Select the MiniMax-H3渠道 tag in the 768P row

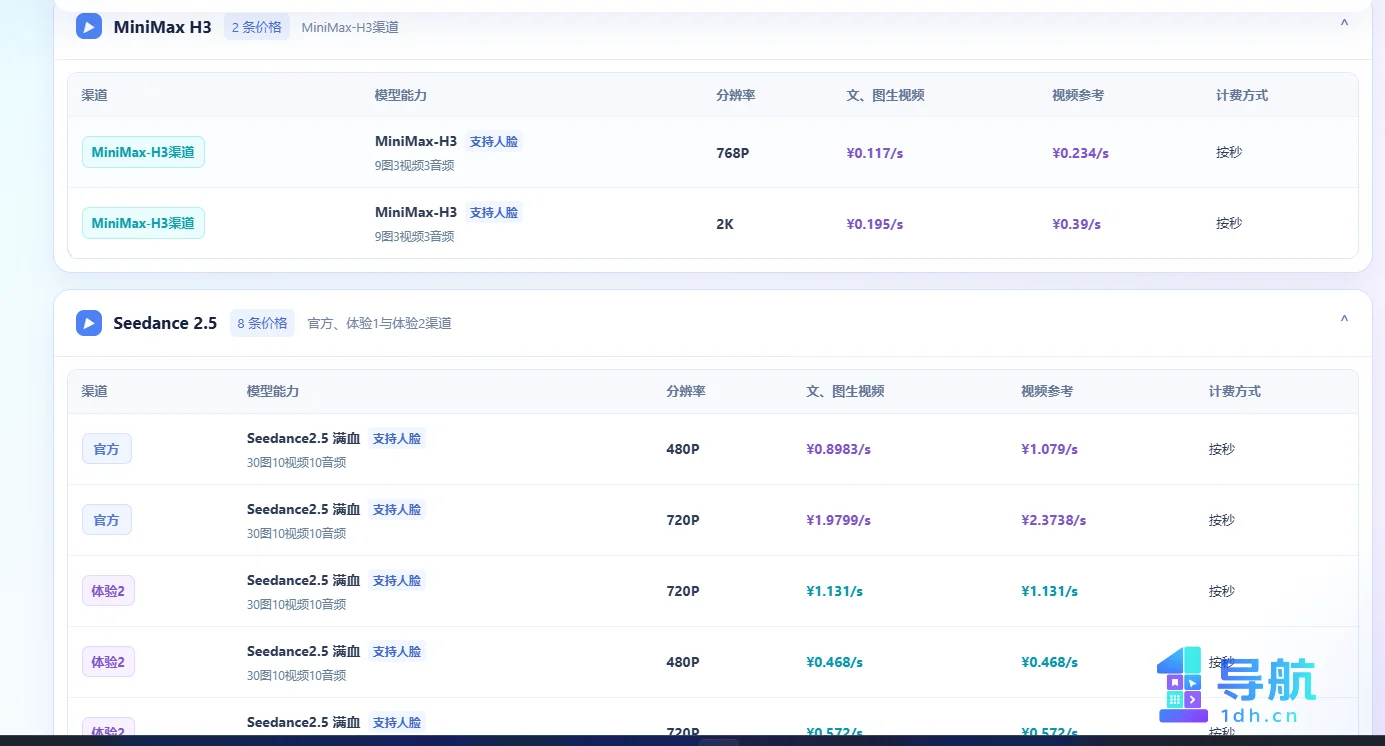click(x=143, y=152)
